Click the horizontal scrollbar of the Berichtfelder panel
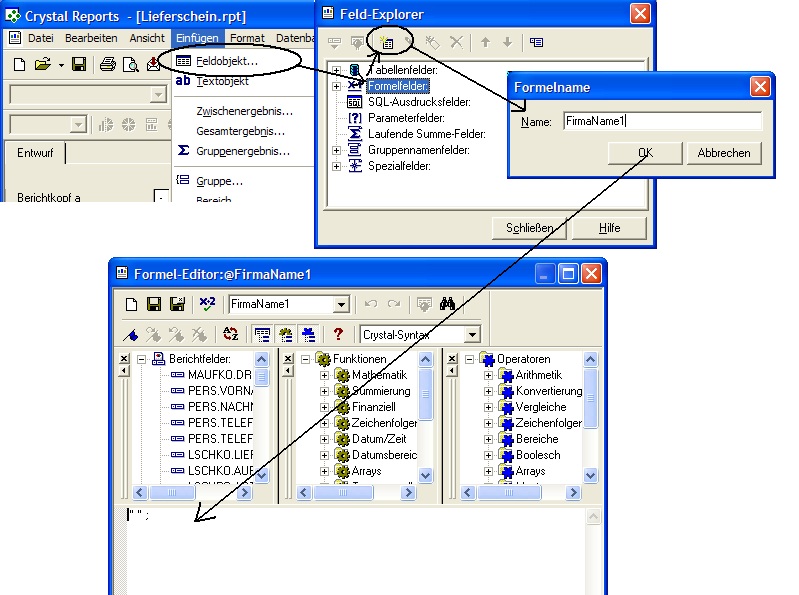Image resolution: width=799 pixels, height=595 pixels. coord(193,493)
